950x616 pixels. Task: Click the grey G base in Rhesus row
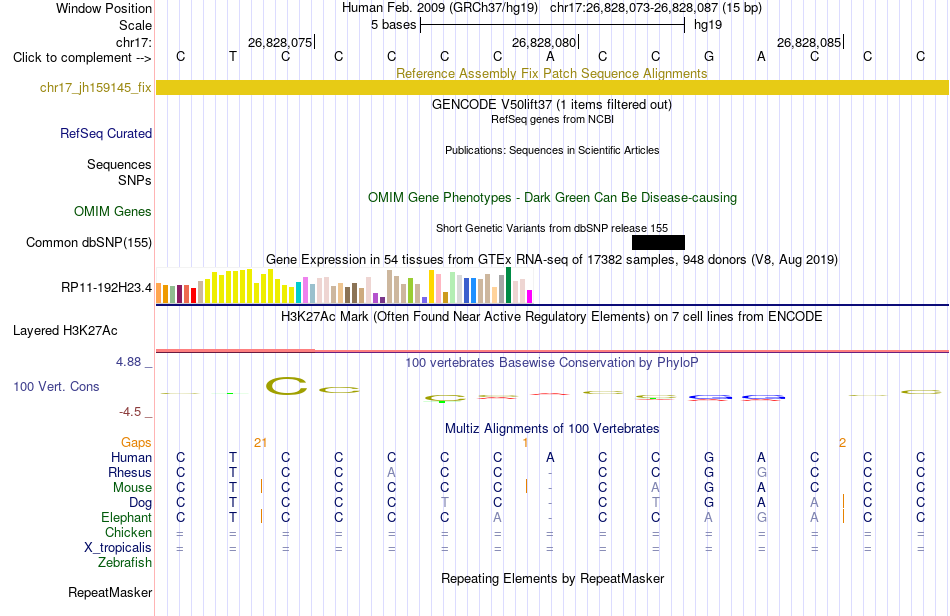coord(762,472)
